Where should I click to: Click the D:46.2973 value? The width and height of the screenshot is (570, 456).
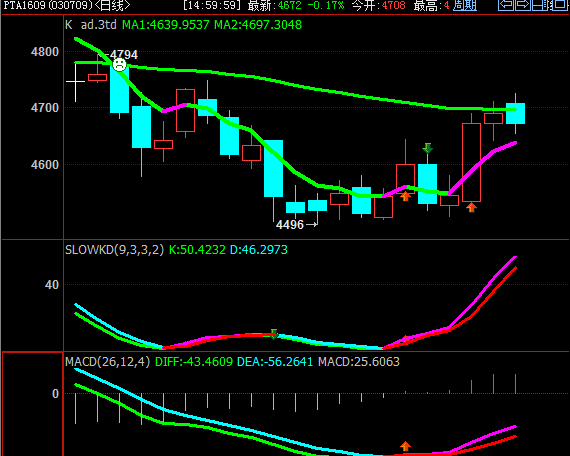259,250
